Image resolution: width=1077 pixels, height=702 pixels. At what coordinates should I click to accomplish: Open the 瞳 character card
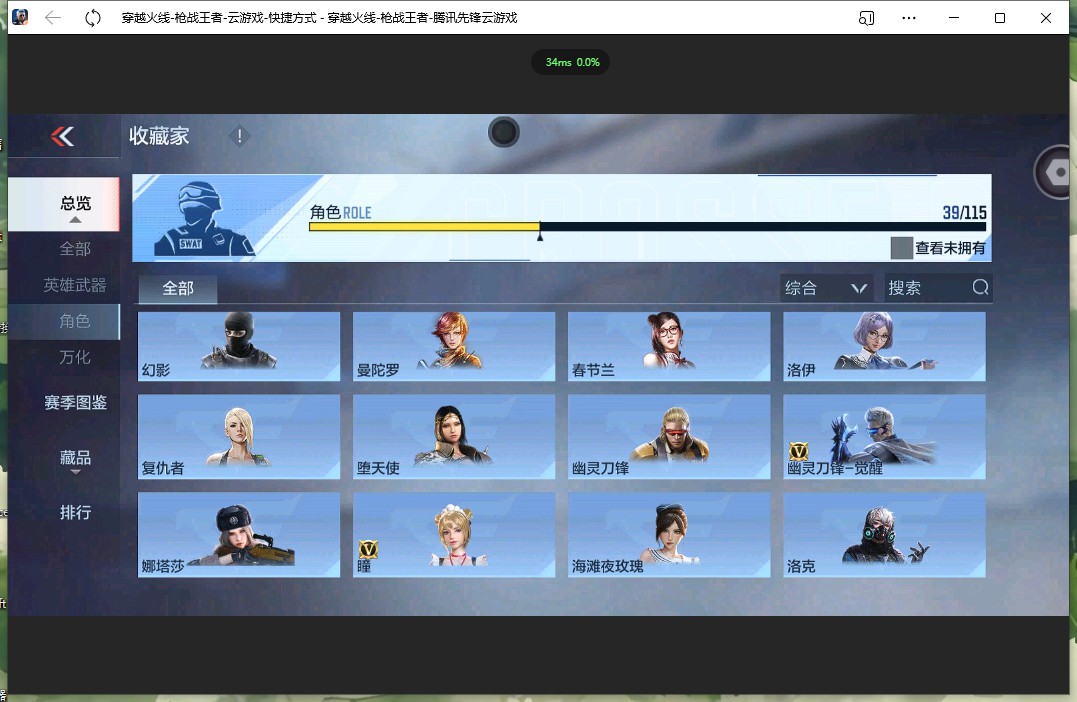tap(454, 534)
